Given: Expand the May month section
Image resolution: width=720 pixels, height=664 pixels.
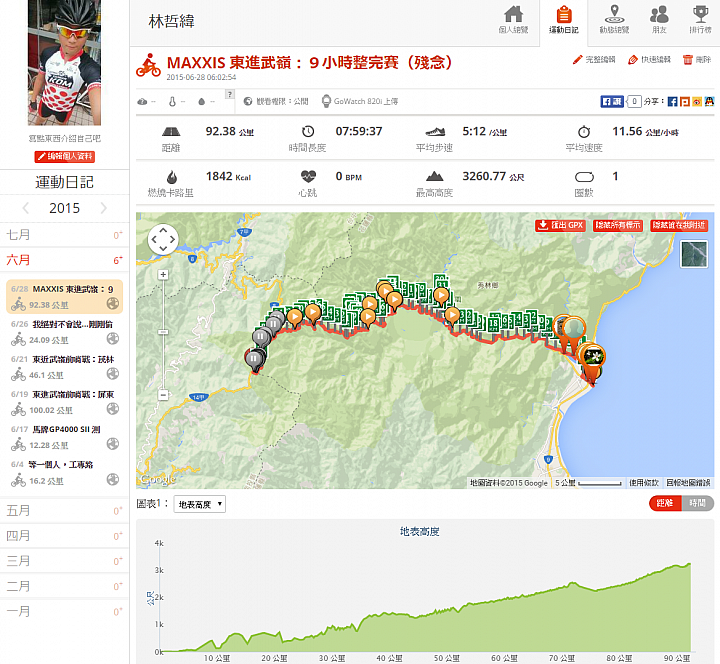Looking at the screenshot, I should click(x=64, y=511).
